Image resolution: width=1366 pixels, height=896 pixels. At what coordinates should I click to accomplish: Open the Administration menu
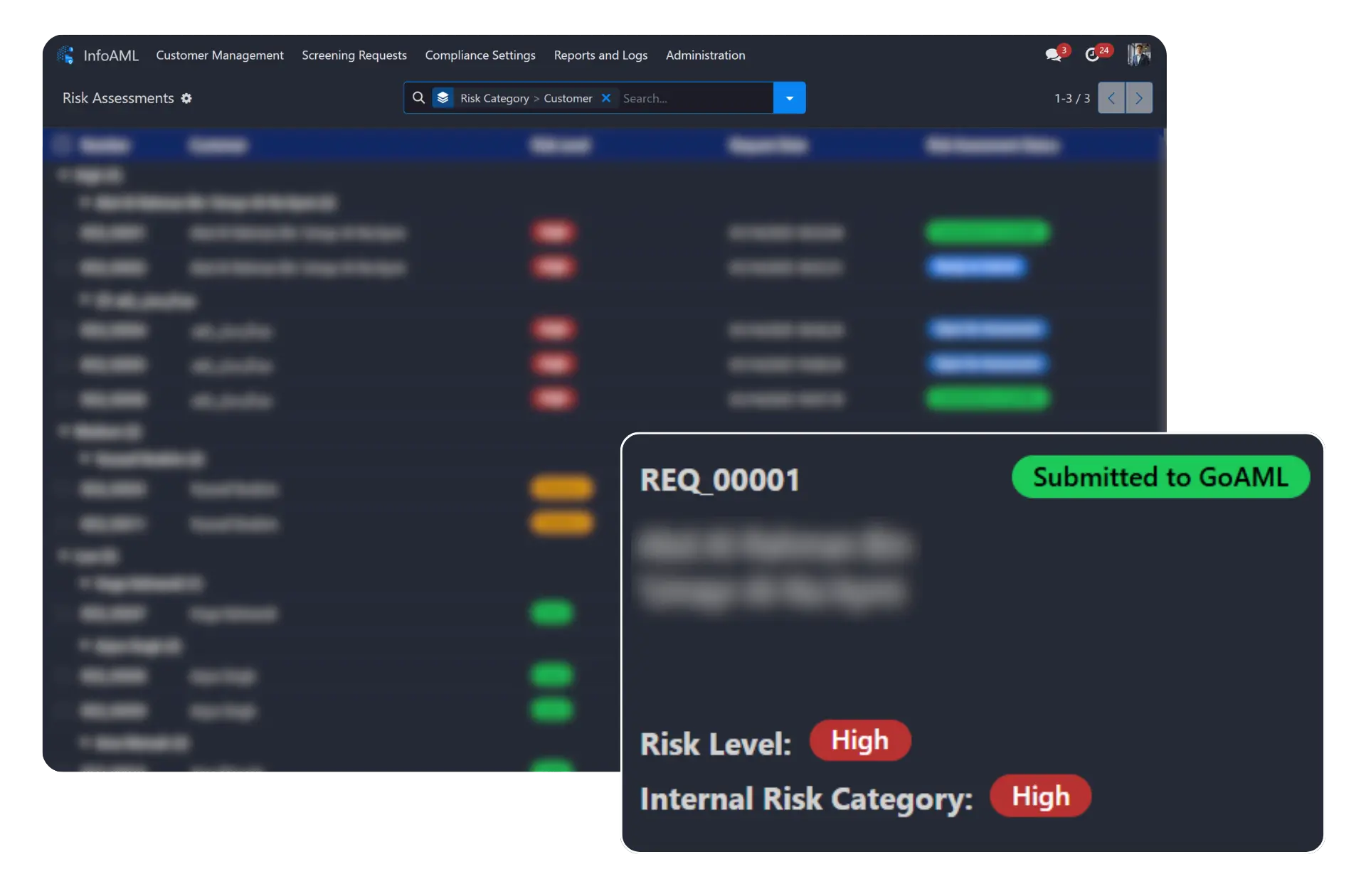pyautogui.click(x=706, y=55)
